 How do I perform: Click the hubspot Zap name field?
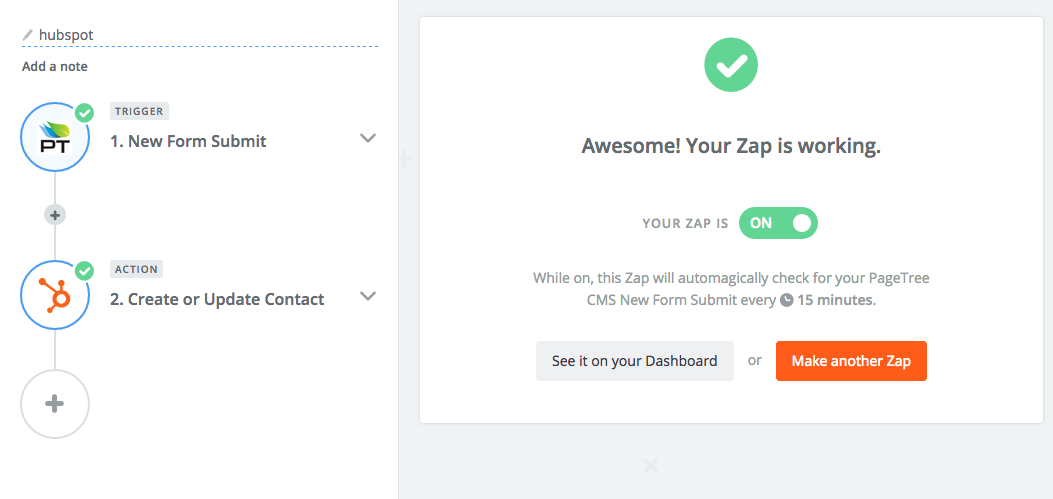pyautogui.click(x=200, y=34)
